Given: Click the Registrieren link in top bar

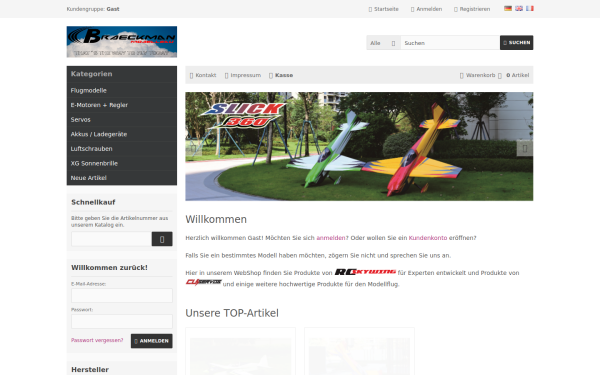Looking at the screenshot, I should coord(472,9).
